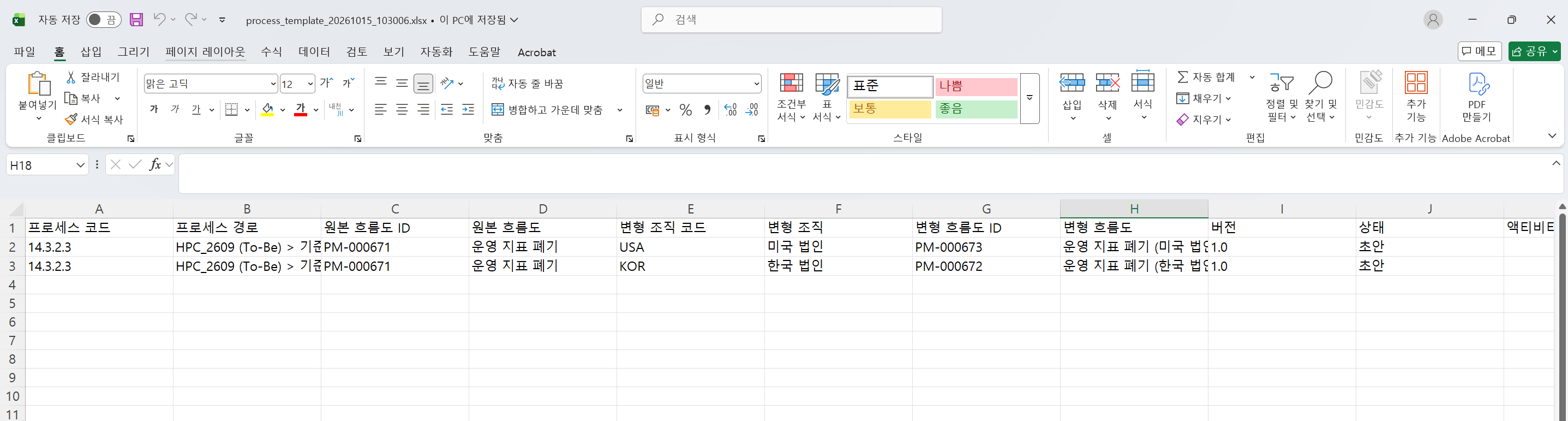Click the Cut (잘라내기) scissors icon
The image size is (1568, 421).
(71, 78)
